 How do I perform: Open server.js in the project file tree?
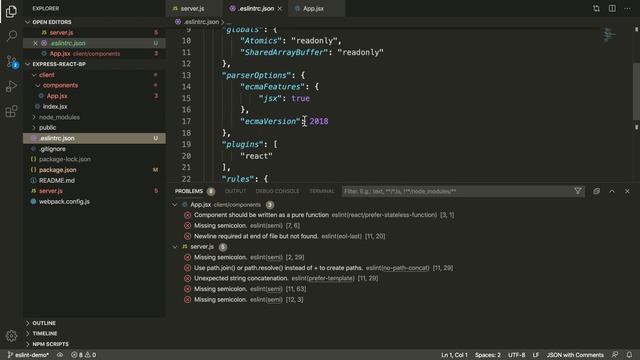pyautogui.click(x=51, y=191)
